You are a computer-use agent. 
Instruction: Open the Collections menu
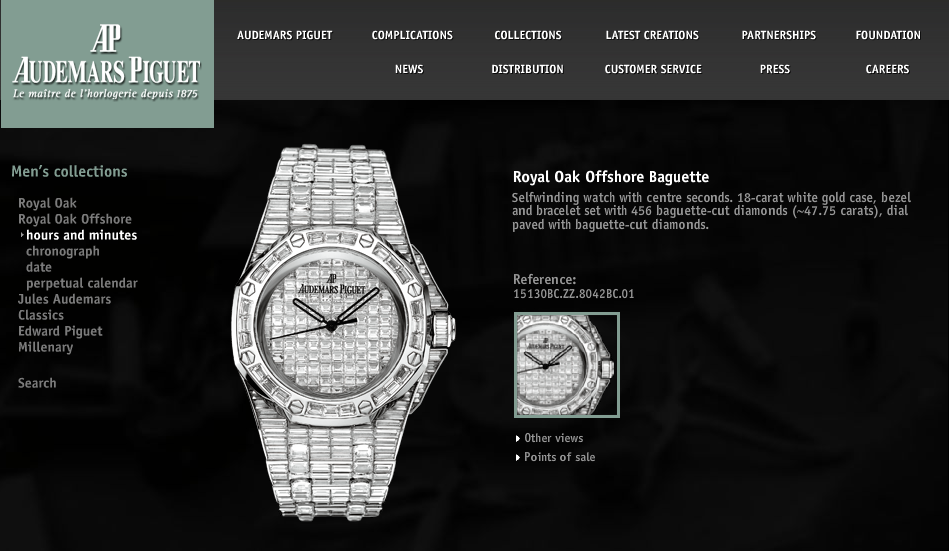528,35
